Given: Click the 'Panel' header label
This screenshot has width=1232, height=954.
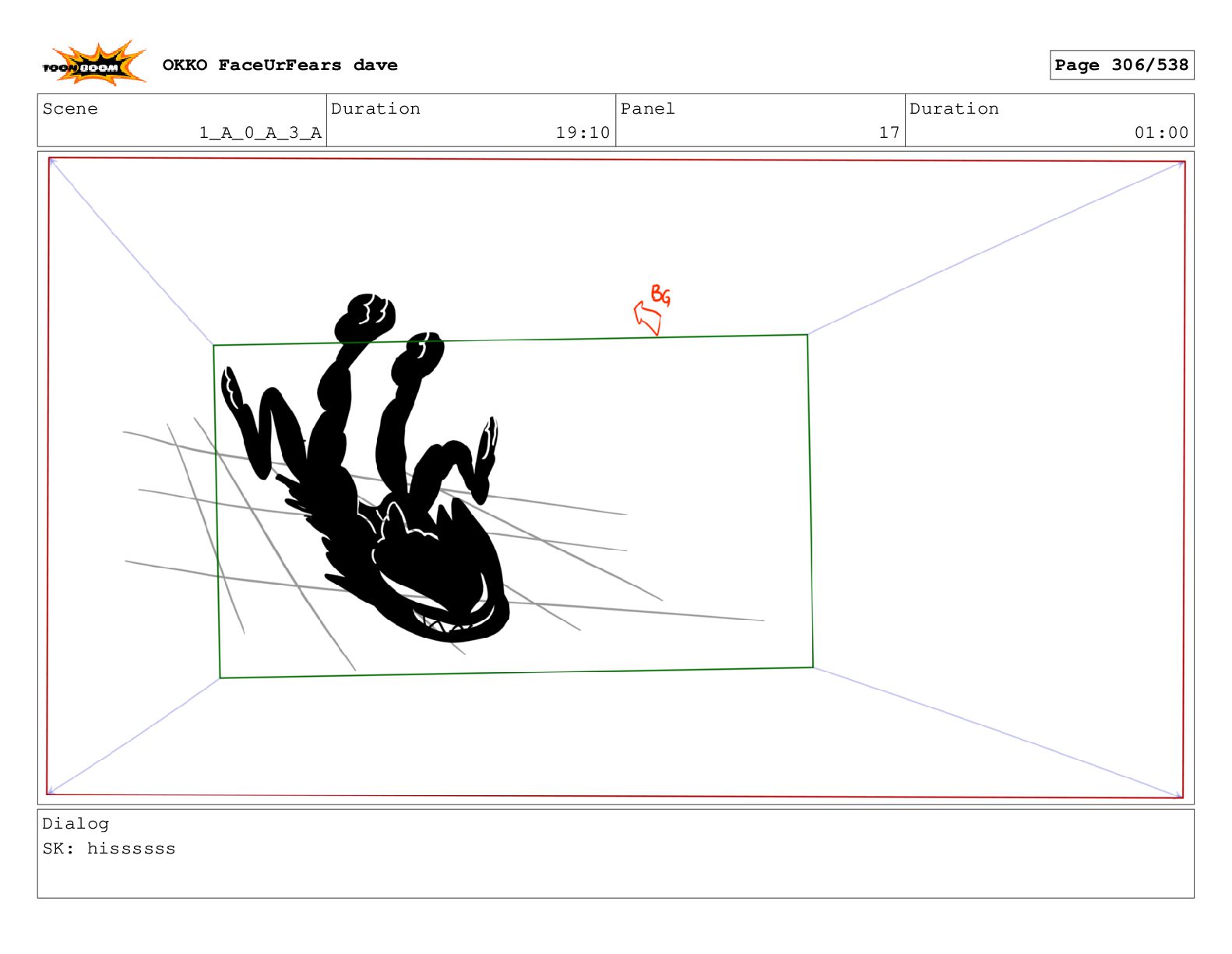Looking at the screenshot, I should pyautogui.click(x=647, y=109).
